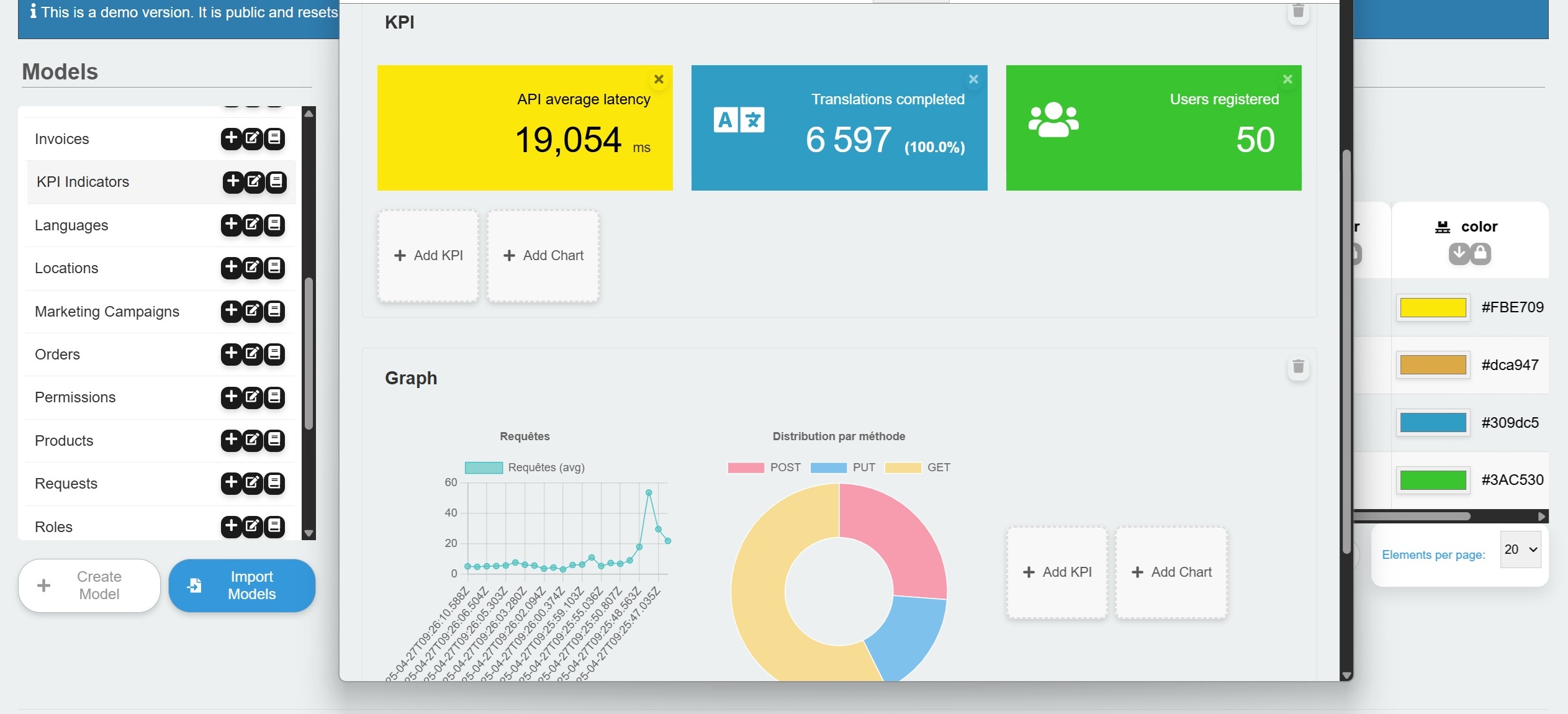1568x714 pixels.
Task: Delete the Graph section with trash icon
Action: point(1298,367)
